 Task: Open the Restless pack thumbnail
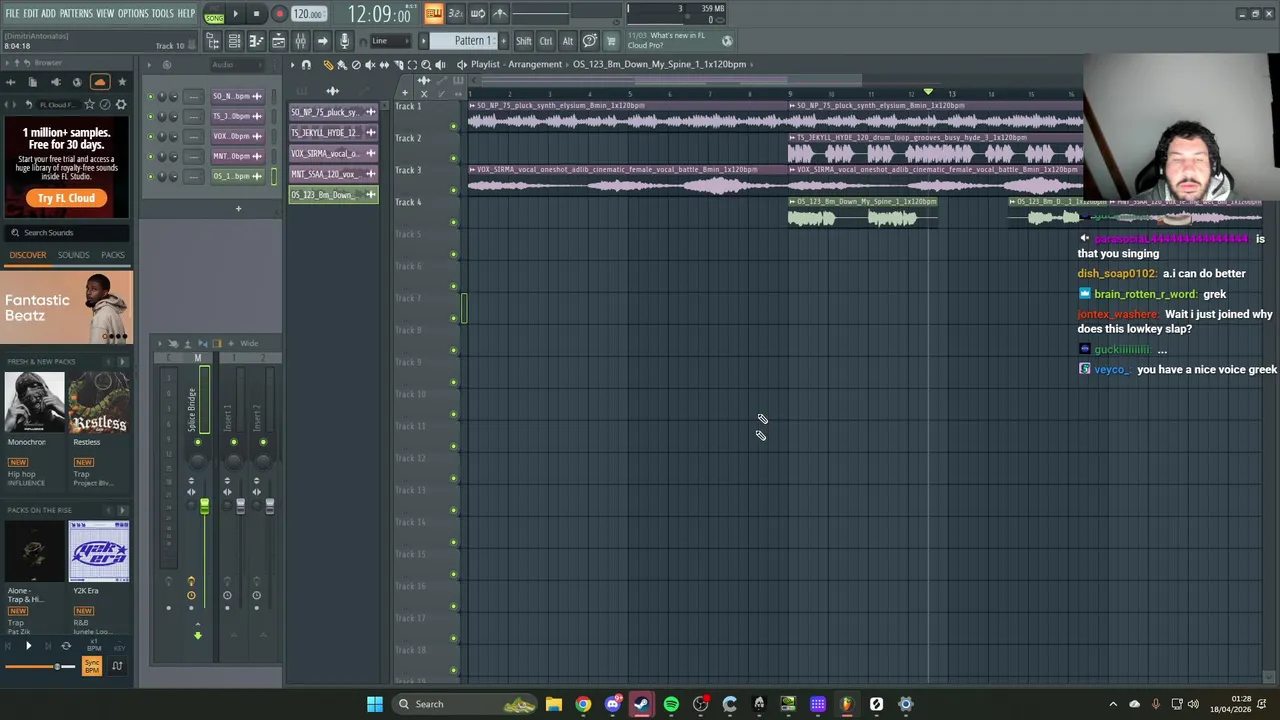click(x=99, y=402)
